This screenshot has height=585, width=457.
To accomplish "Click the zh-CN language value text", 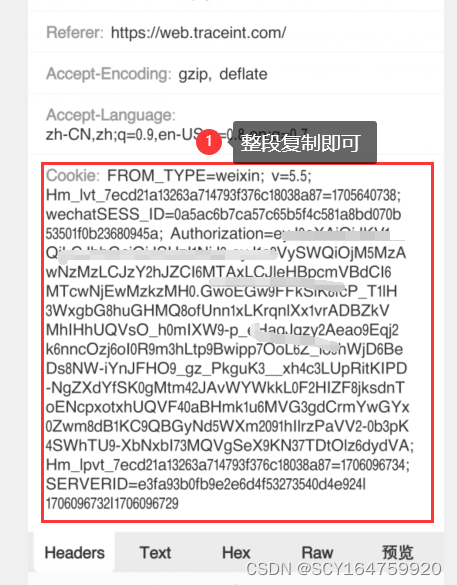I will (x=125, y=134).
